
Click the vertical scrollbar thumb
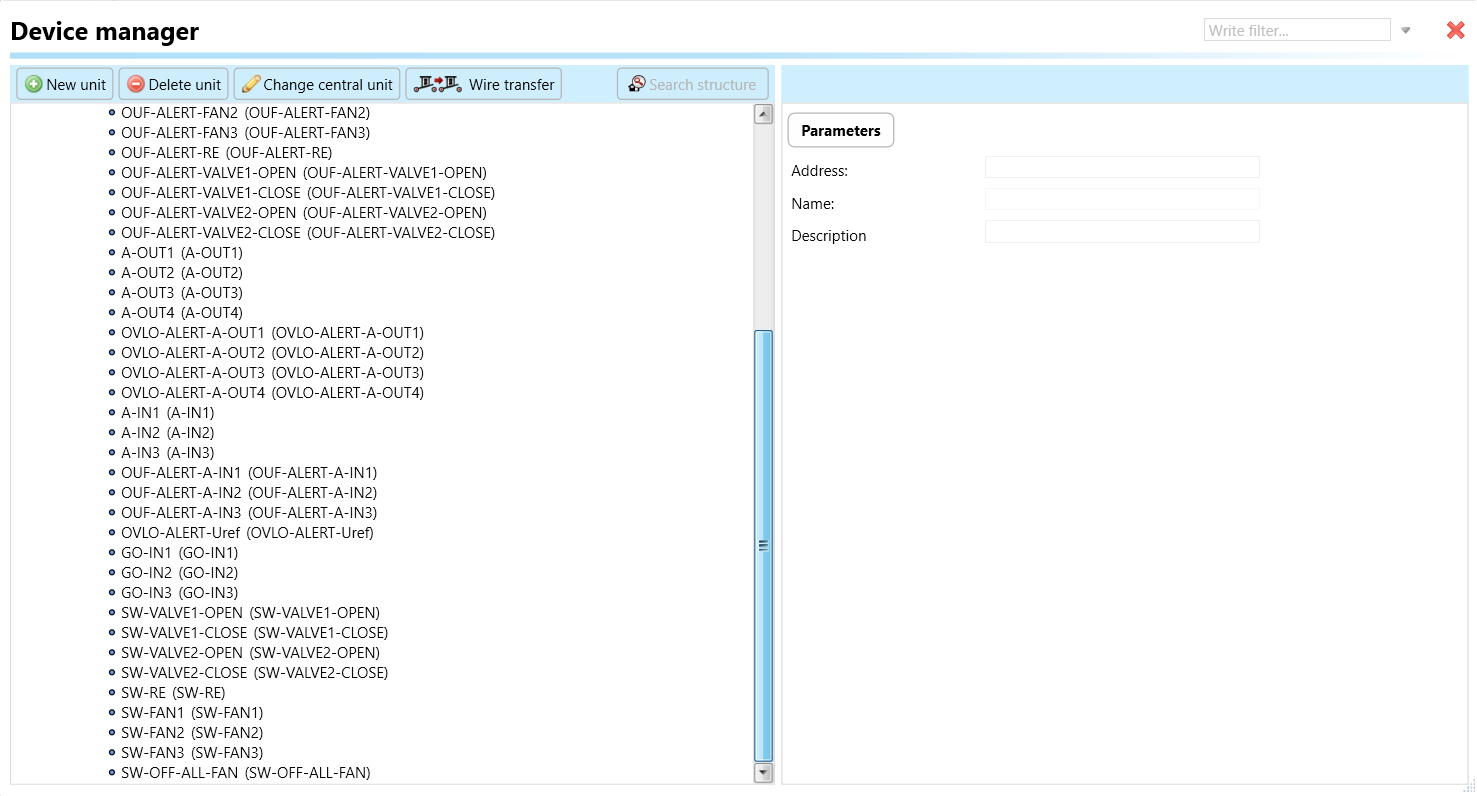(x=763, y=545)
